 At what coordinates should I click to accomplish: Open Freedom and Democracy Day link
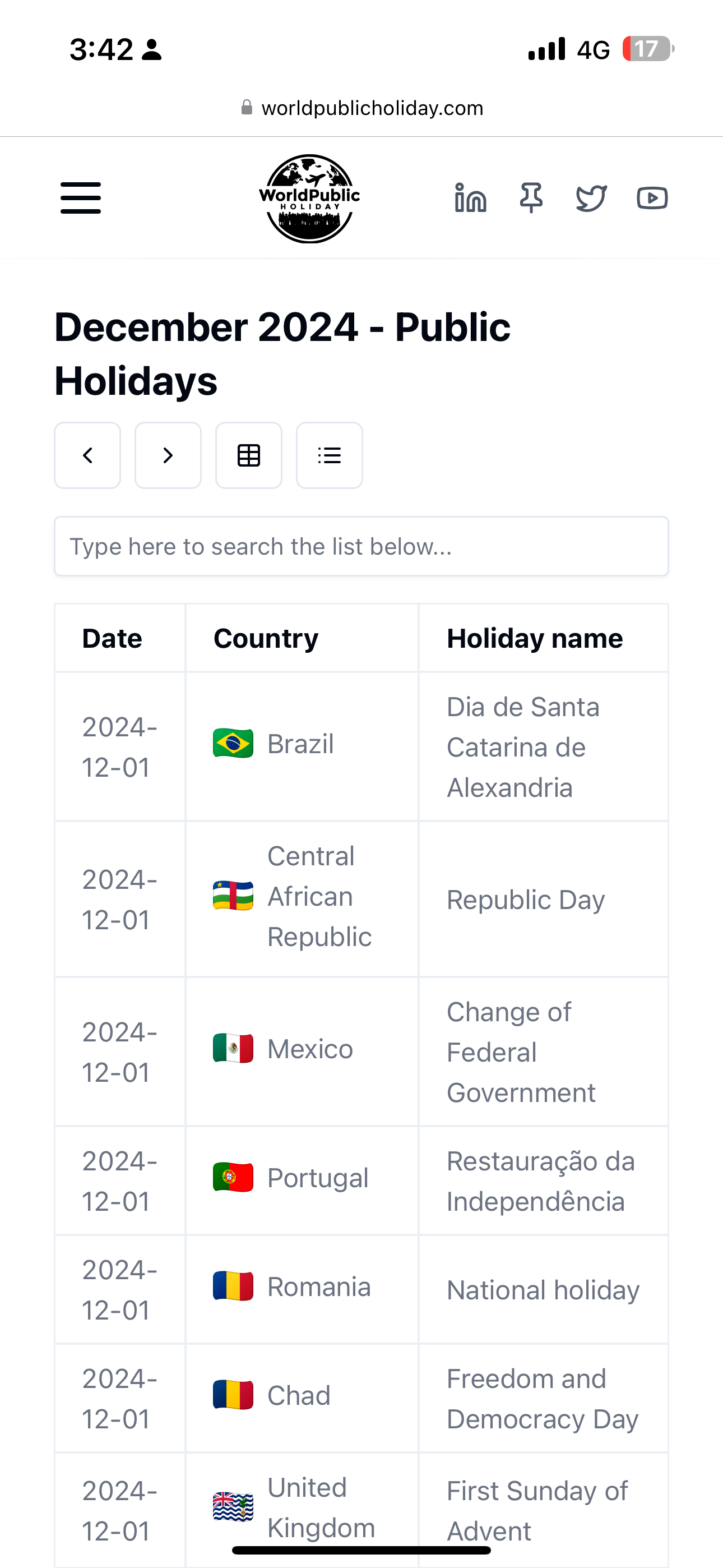point(543,1399)
